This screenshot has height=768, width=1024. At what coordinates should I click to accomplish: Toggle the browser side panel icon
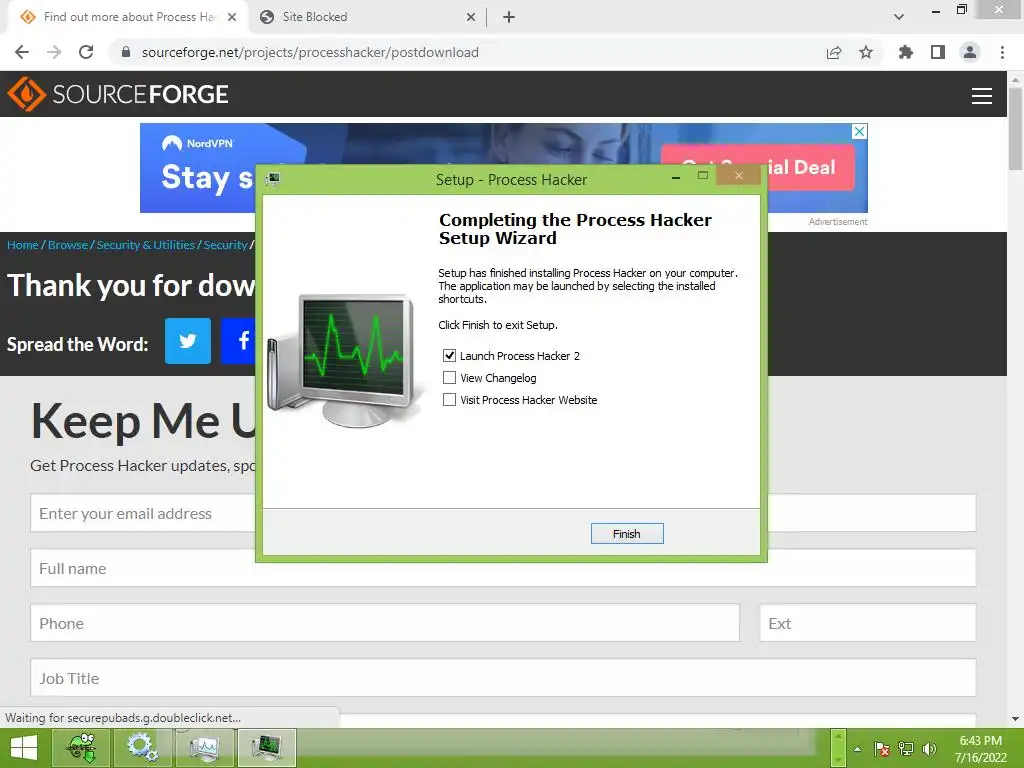(938, 52)
